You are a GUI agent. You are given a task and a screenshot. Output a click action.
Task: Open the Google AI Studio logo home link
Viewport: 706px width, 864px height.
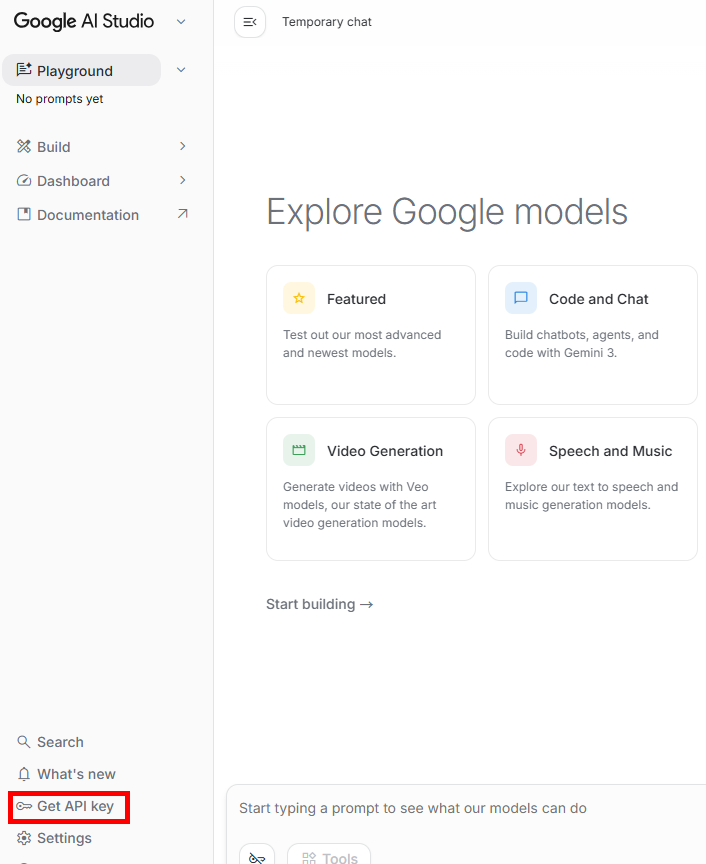pos(84,21)
